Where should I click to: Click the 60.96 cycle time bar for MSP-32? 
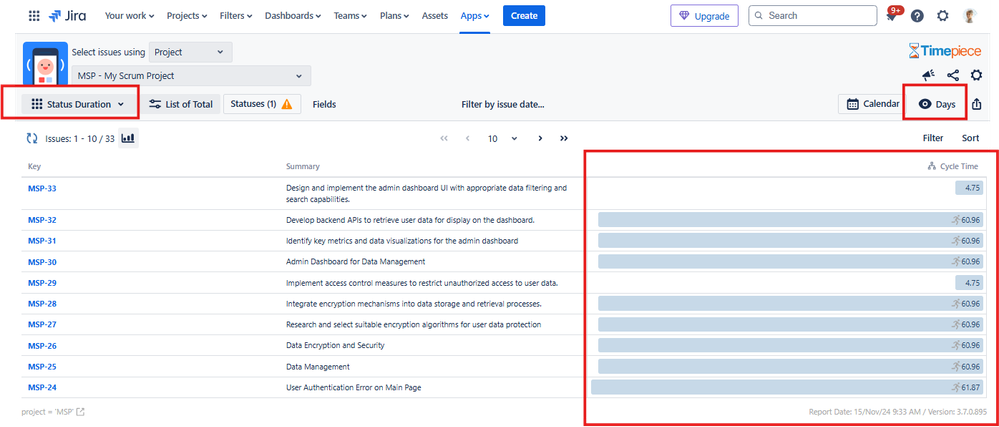[791, 220]
